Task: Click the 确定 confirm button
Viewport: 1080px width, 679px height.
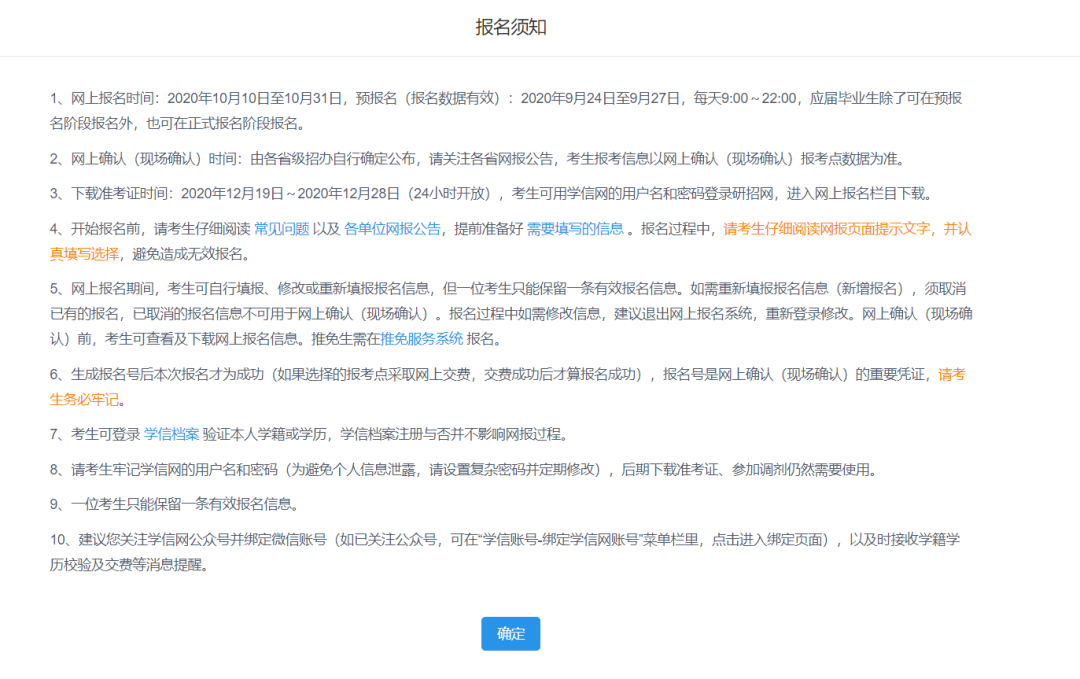Action: (x=510, y=633)
